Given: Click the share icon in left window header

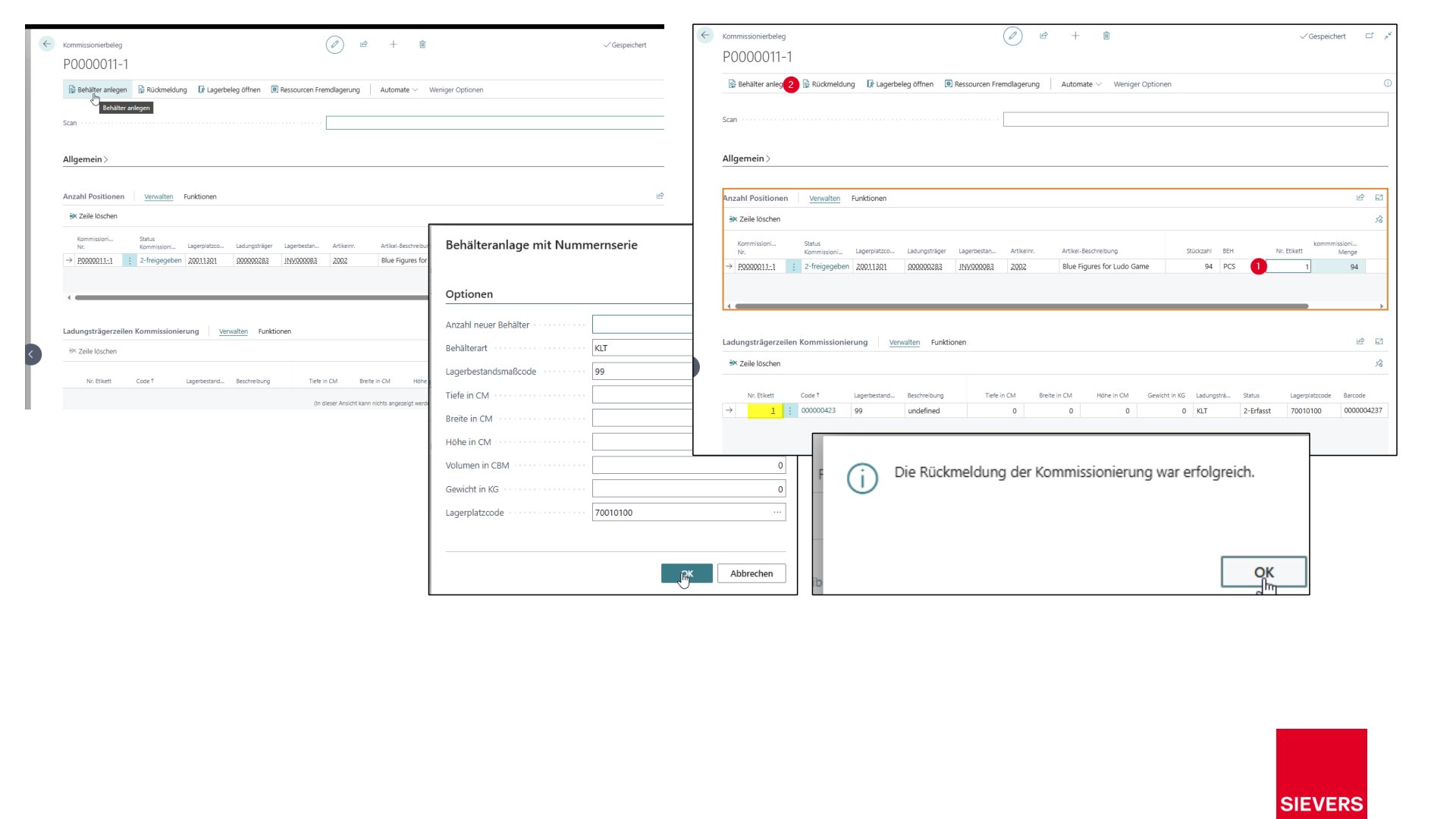Looking at the screenshot, I should point(364,45).
